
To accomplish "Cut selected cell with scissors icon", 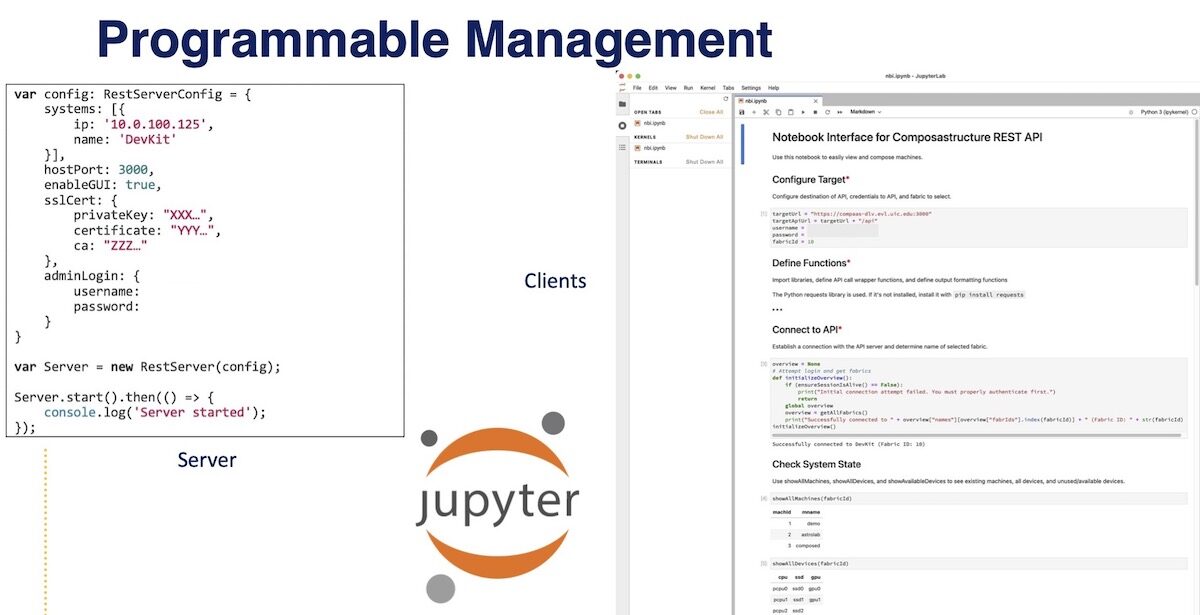I will (766, 112).
